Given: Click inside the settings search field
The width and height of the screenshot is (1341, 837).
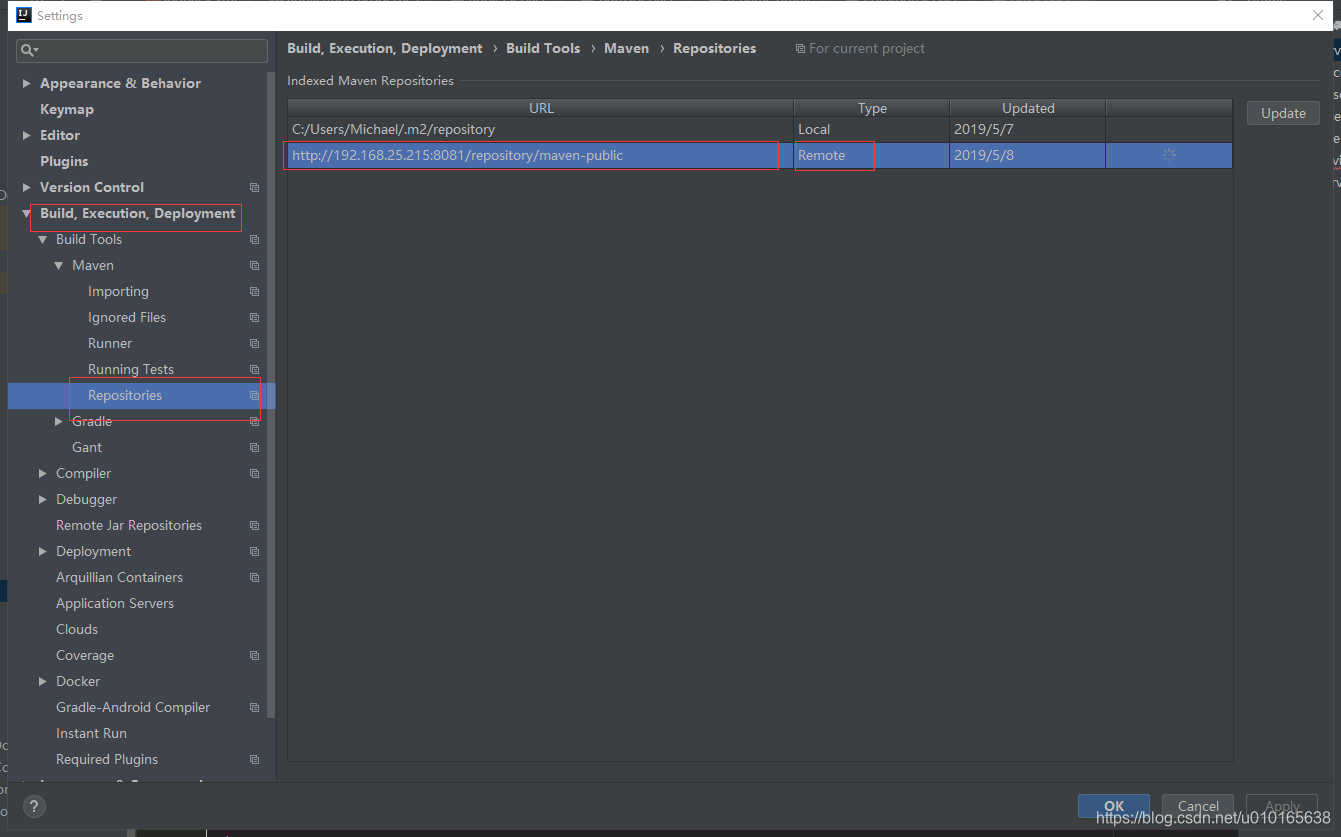Looking at the screenshot, I should pyautogui.click(x=142, y=50).
